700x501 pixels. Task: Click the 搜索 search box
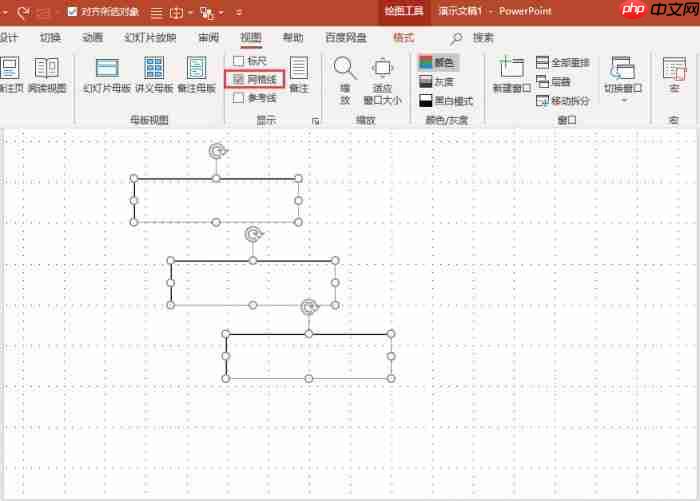pyautogui.click(x=483, y=38)
